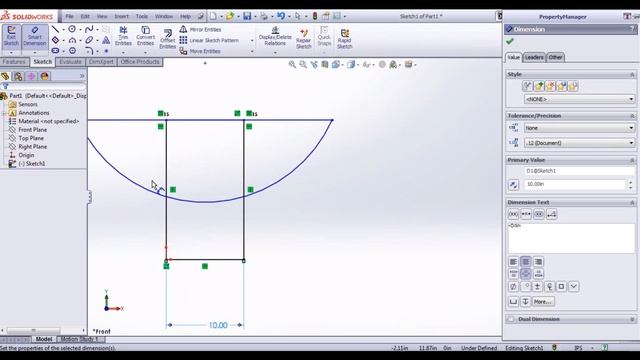Collapse the Primary Value section
The height and width of the screenshot is (360, 640).
click(x=632, y=160)
